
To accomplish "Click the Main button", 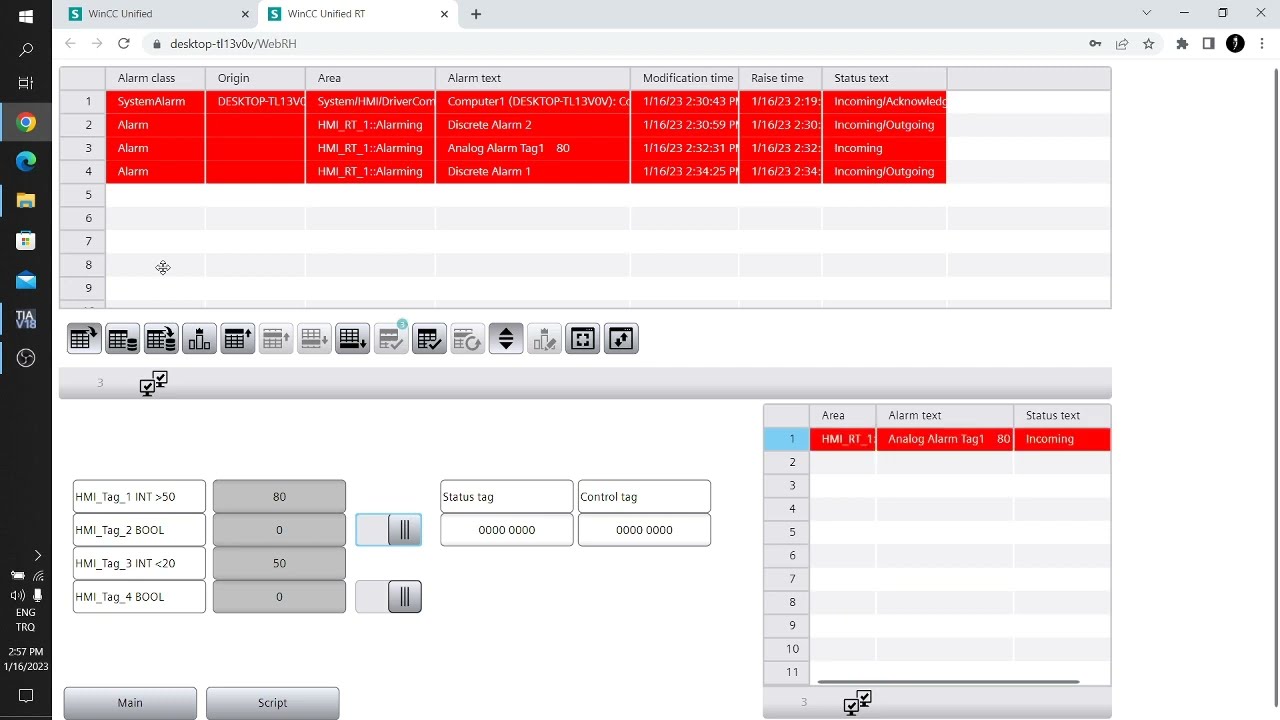I will [130, 703].
